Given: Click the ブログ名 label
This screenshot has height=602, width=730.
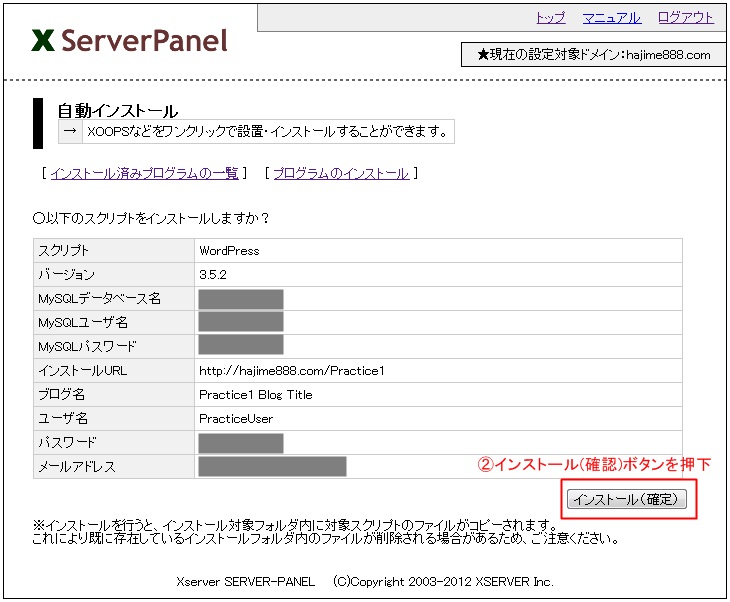Looking at the screenshot, I should (x=61, y=395).
